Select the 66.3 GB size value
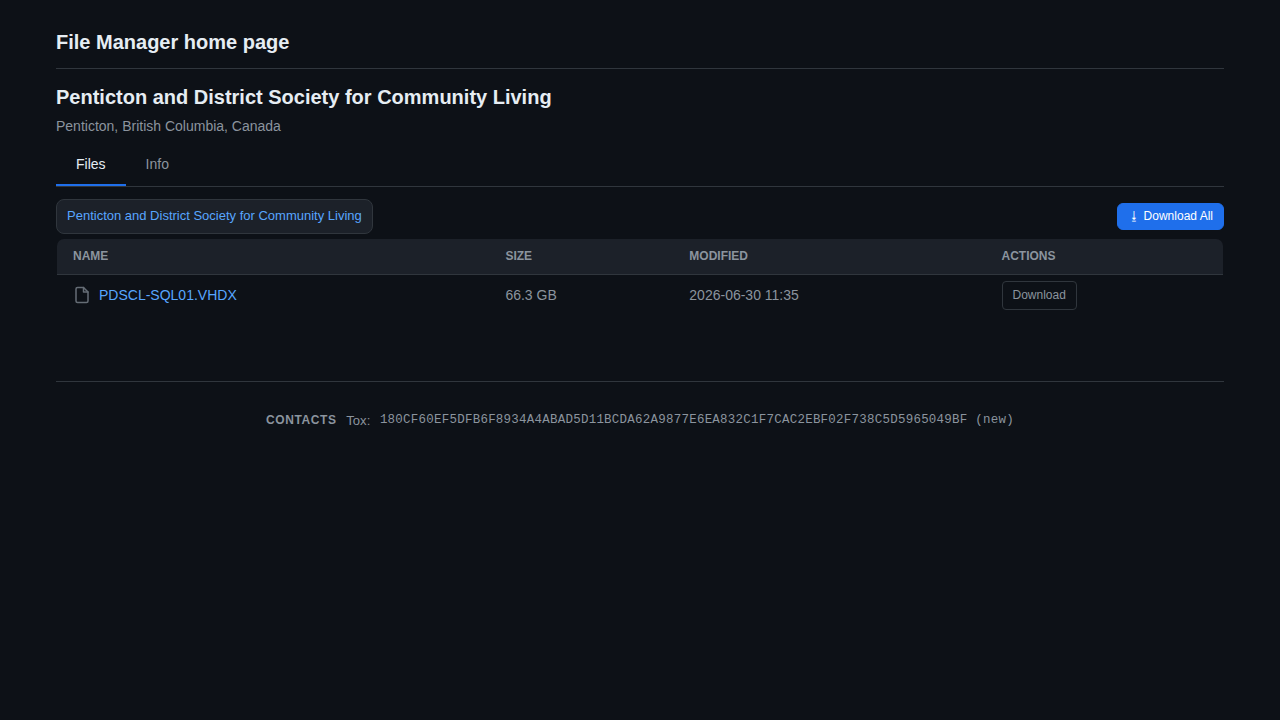The image size is (1280, 720). (531, 295)
